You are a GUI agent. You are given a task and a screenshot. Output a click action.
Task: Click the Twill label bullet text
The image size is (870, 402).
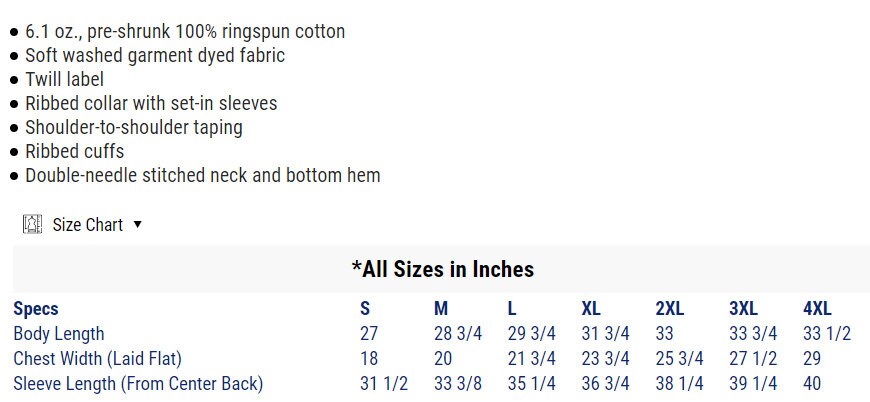click(x=64, y=79)
